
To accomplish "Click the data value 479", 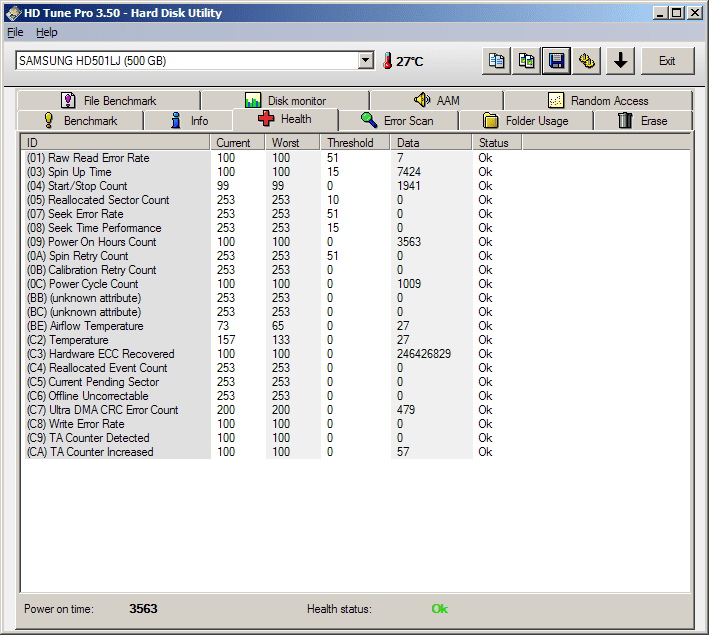I will [406, 410].
